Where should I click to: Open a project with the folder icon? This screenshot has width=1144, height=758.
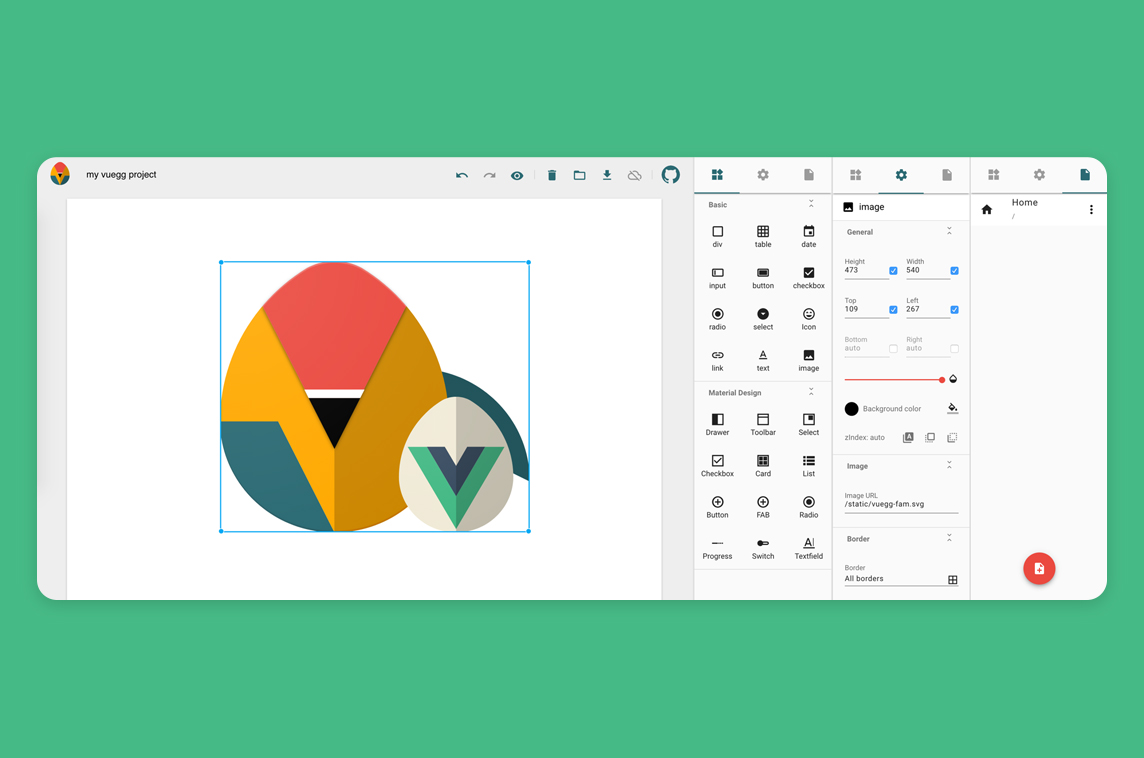click(579, 175)
